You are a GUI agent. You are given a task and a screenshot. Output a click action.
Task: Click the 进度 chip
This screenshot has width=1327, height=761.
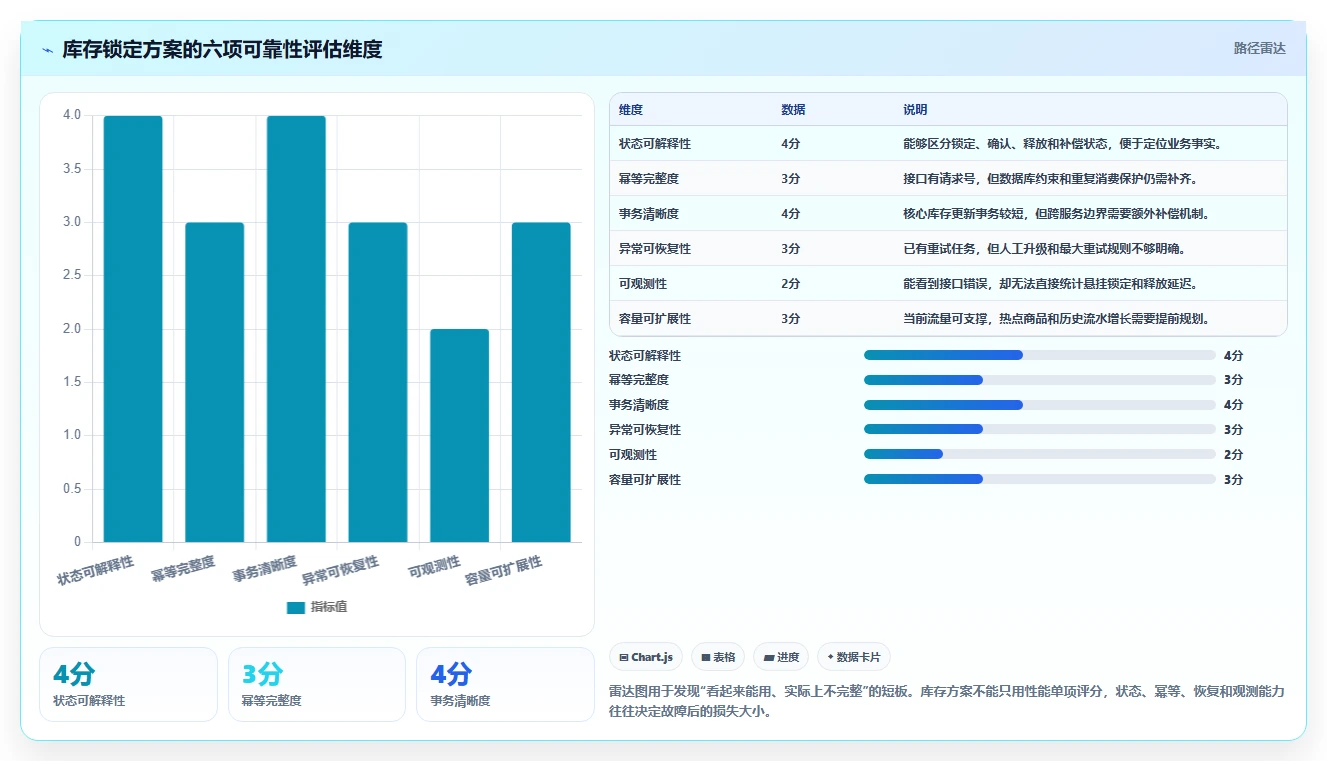click(x=781, y=657)
